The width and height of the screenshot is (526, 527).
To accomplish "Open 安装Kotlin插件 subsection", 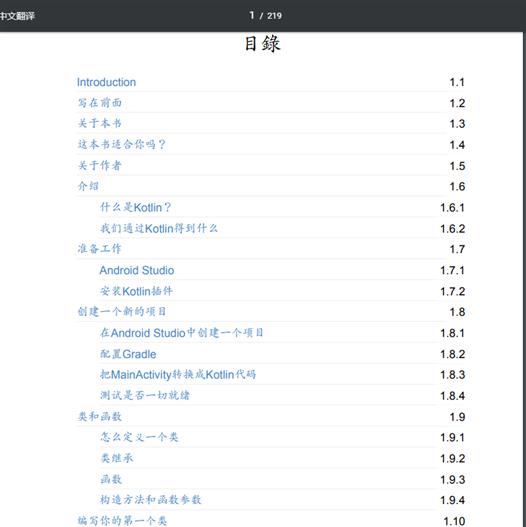I will pos(136,291).
